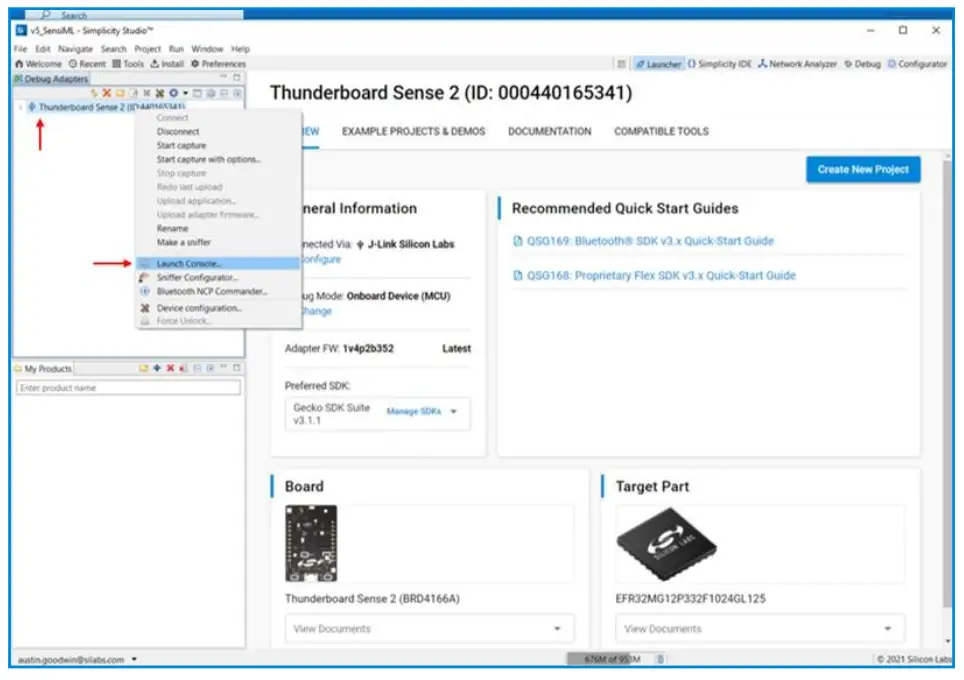Image resolution: width=964 pixels, height=680 pixels.
Task: Click the Create New Project button
Action: 861,169
